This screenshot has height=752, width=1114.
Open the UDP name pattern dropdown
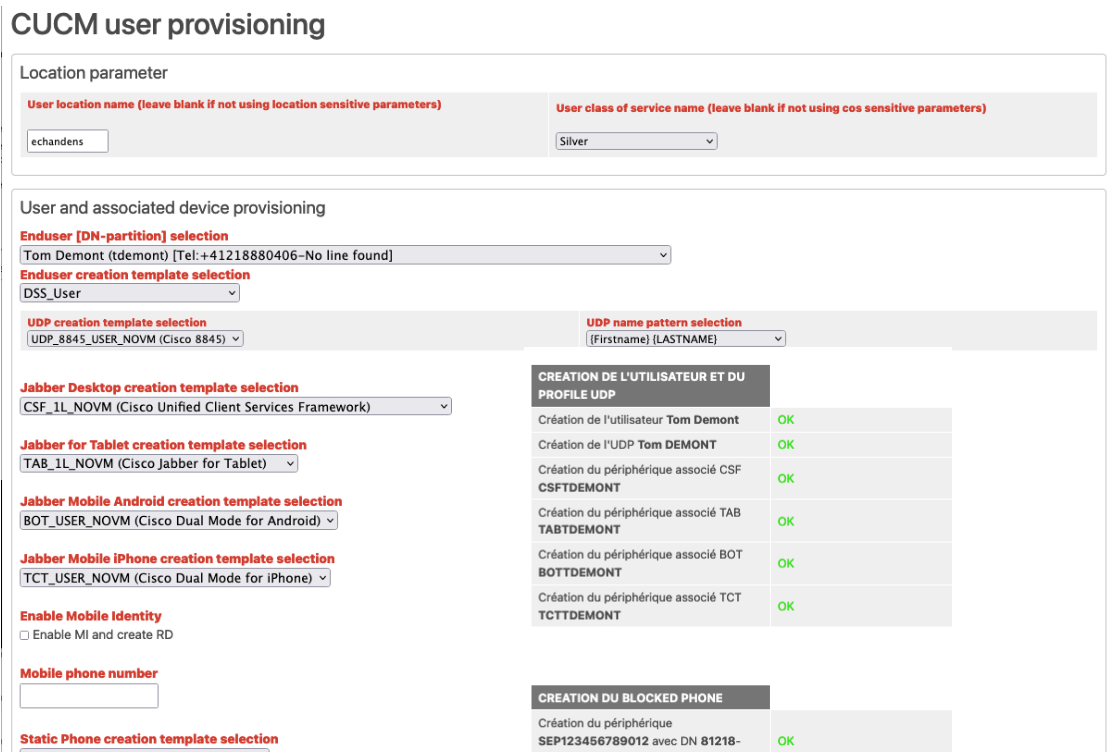[x=686, y=339]
